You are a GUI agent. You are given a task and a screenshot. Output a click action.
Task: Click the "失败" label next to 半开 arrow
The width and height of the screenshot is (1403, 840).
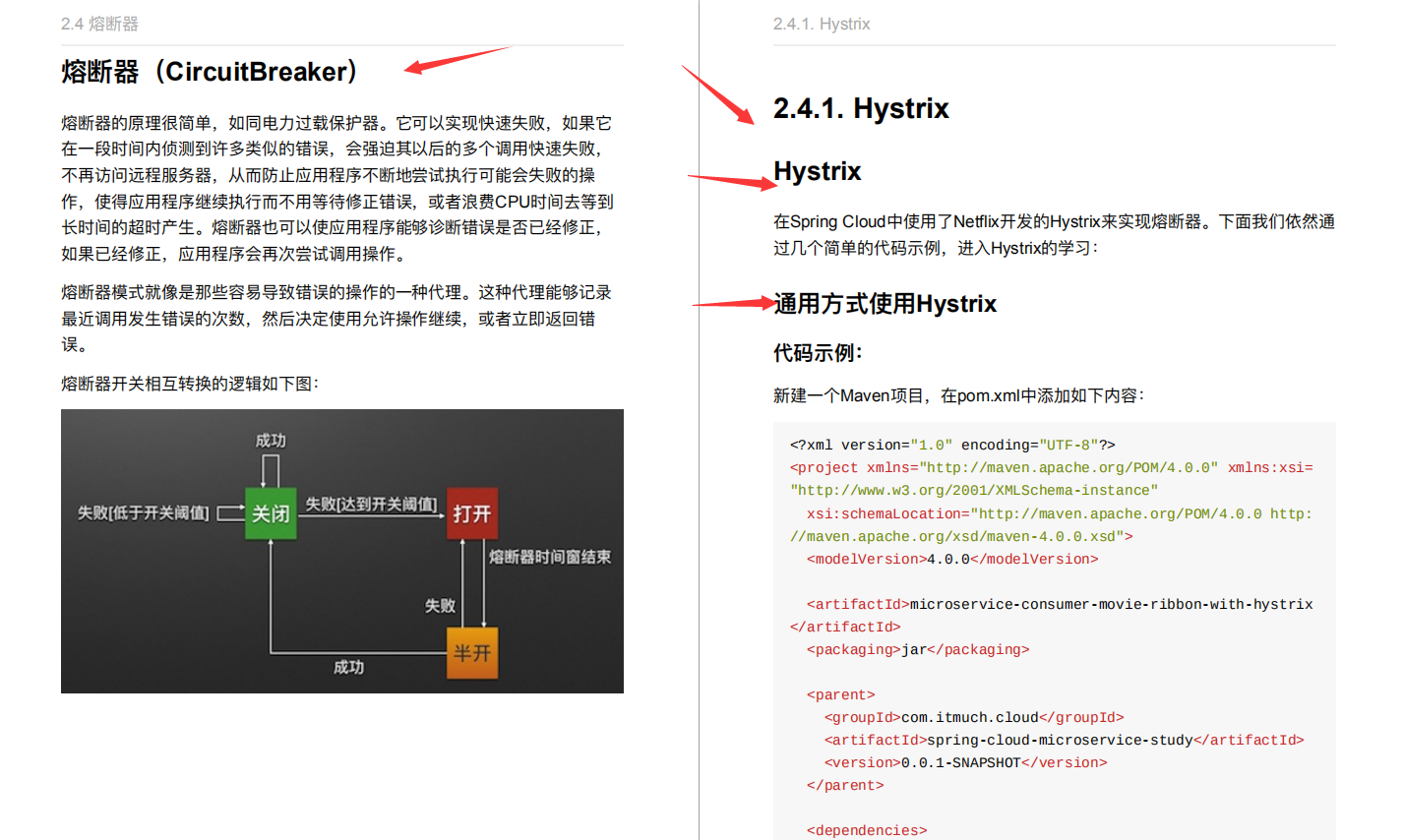click(440, 605)
